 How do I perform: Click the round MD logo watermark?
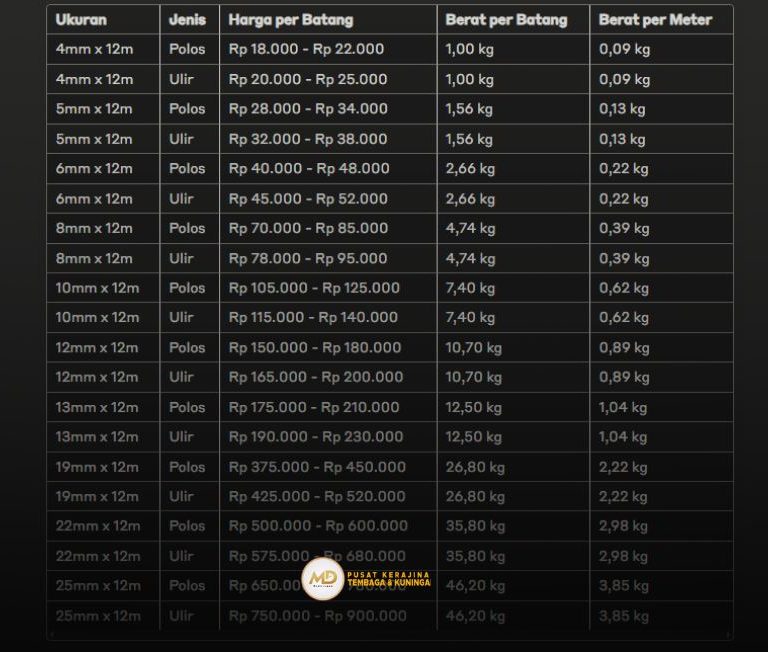pos(322,578)
